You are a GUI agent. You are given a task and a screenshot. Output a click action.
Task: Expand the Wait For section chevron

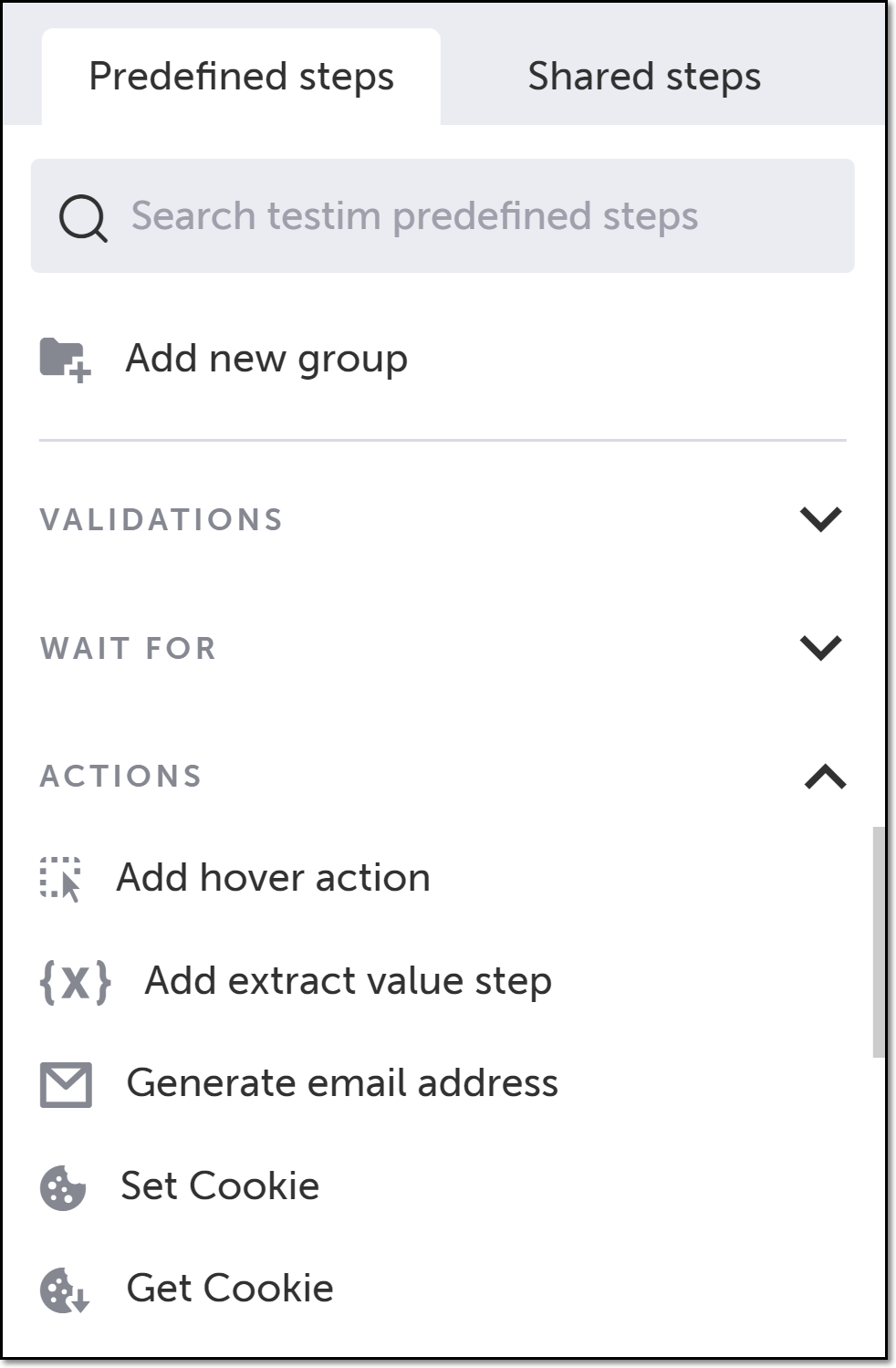pos(820,648)
